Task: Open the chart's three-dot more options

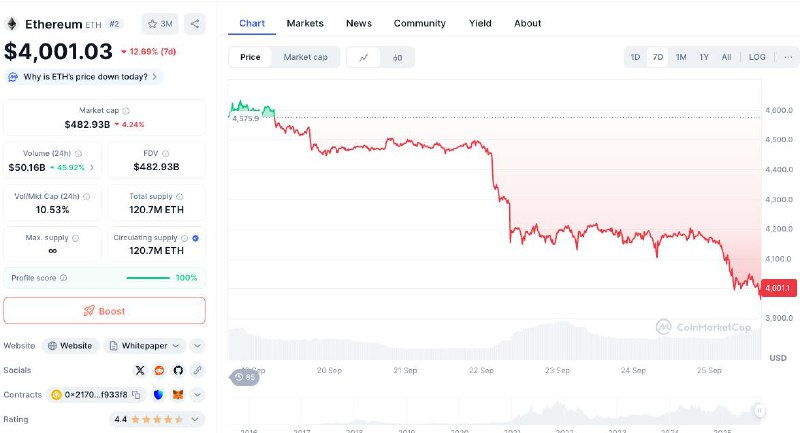Action: (787, 57)
